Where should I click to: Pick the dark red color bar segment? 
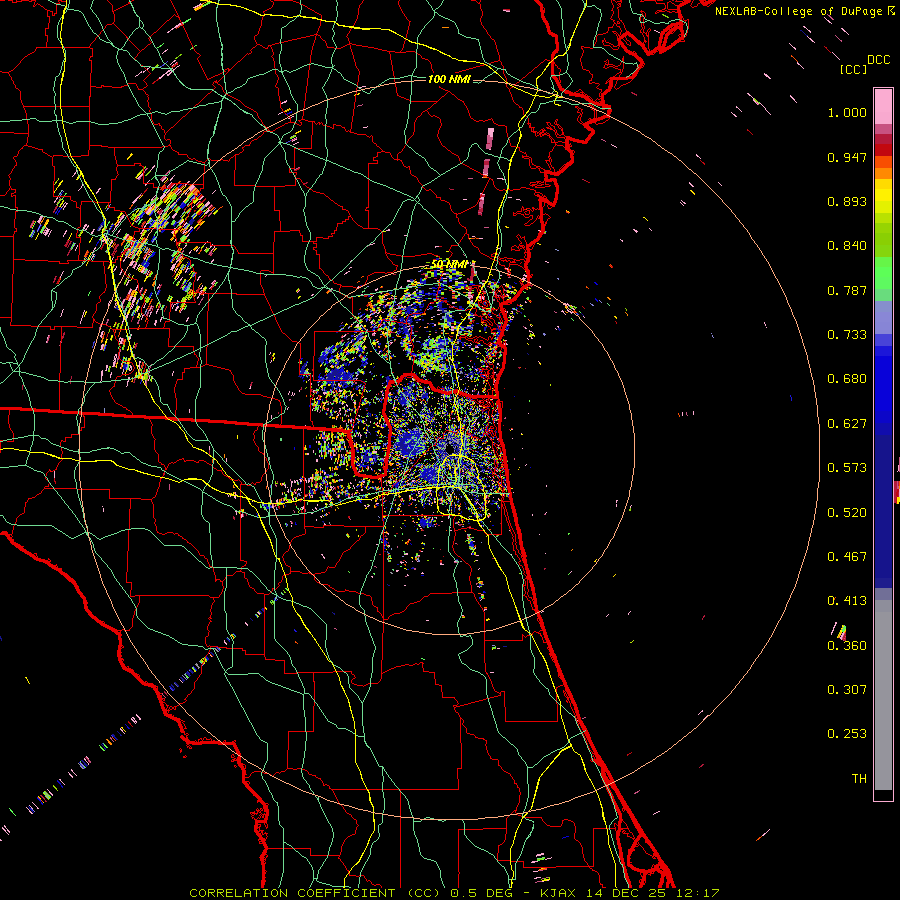pos(883,148)
